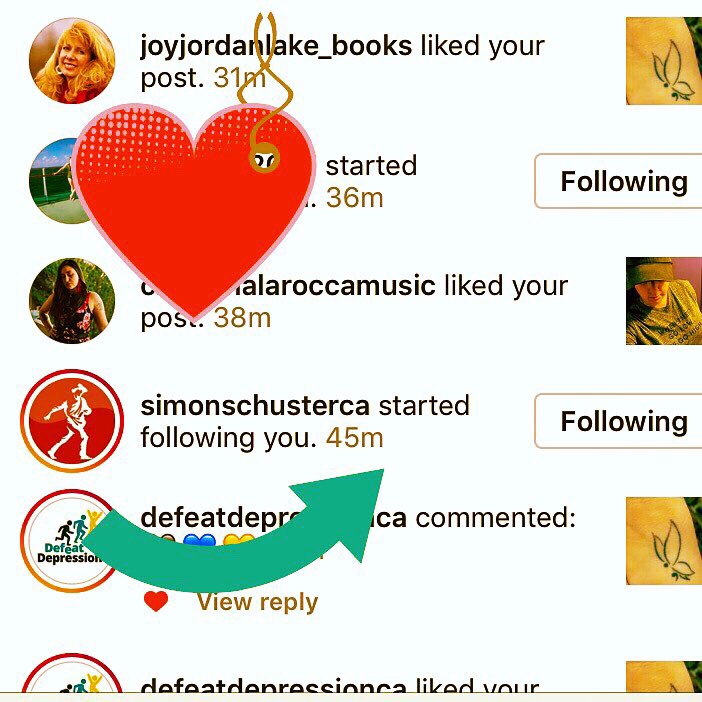
Task: View butterfly tattoo thumbnail beside comment
Action: 664,540
